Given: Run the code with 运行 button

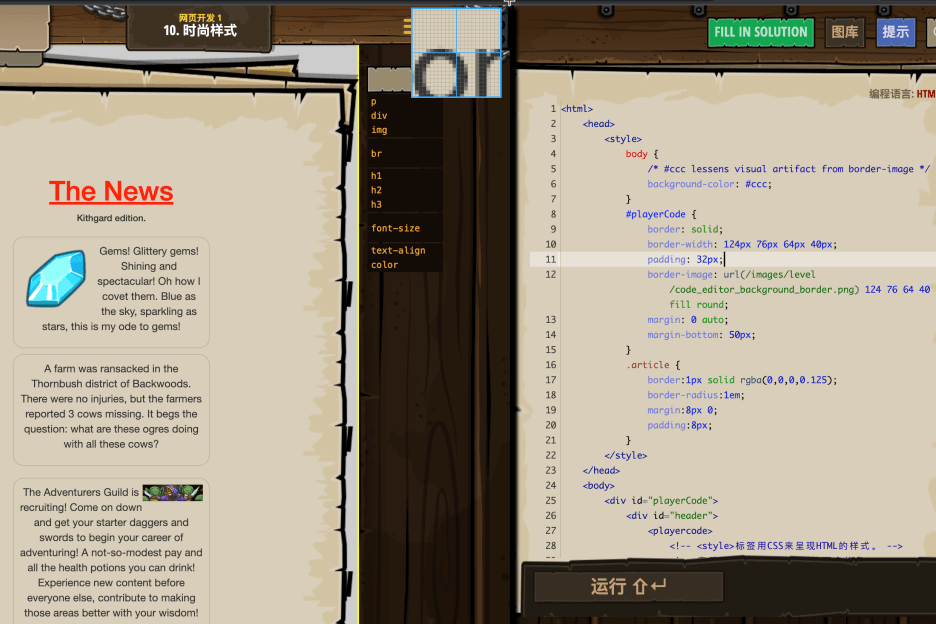Looking at the screenshot, I should 628,587.
